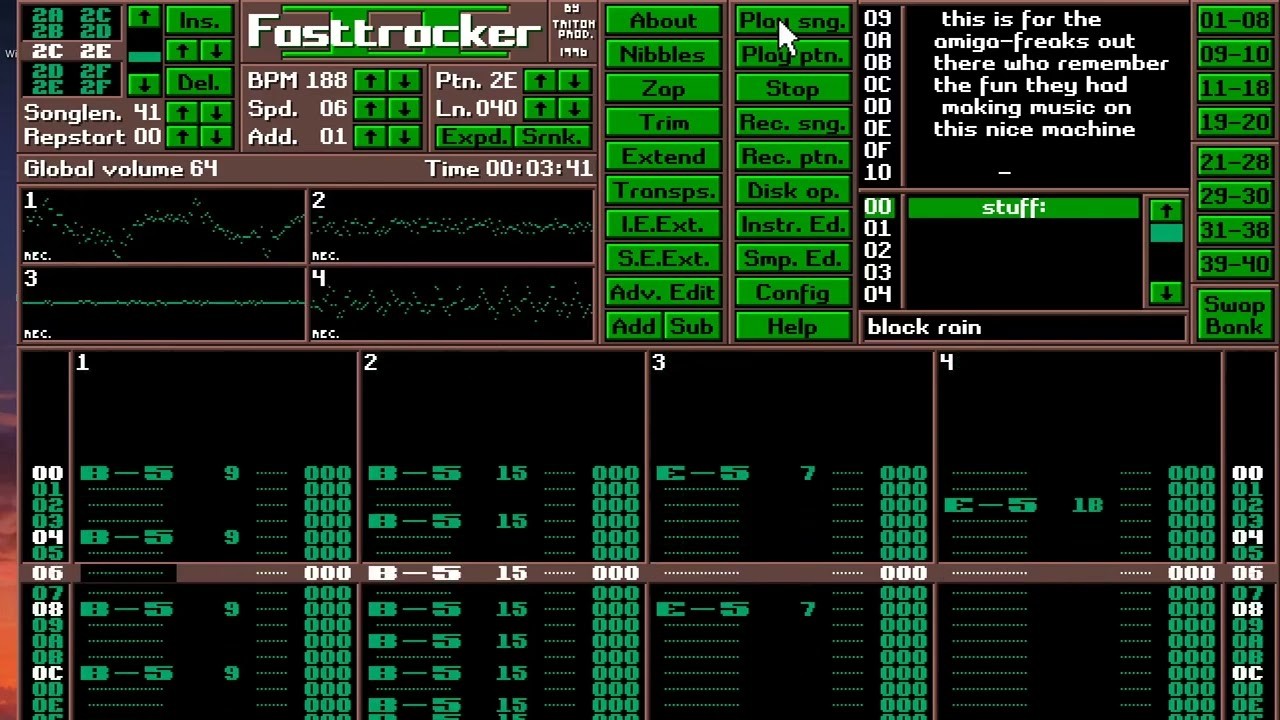
Task: Click Ins. to insert a song position
Action: click(199, 20)
